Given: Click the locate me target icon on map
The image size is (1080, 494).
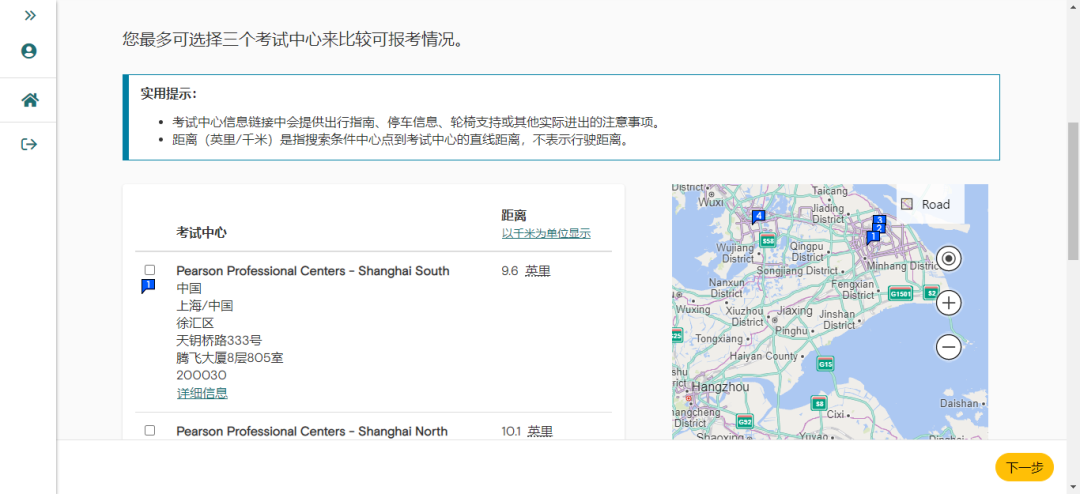Looking at the screenshot, I should pyautogui.click(x=948, y=258).
